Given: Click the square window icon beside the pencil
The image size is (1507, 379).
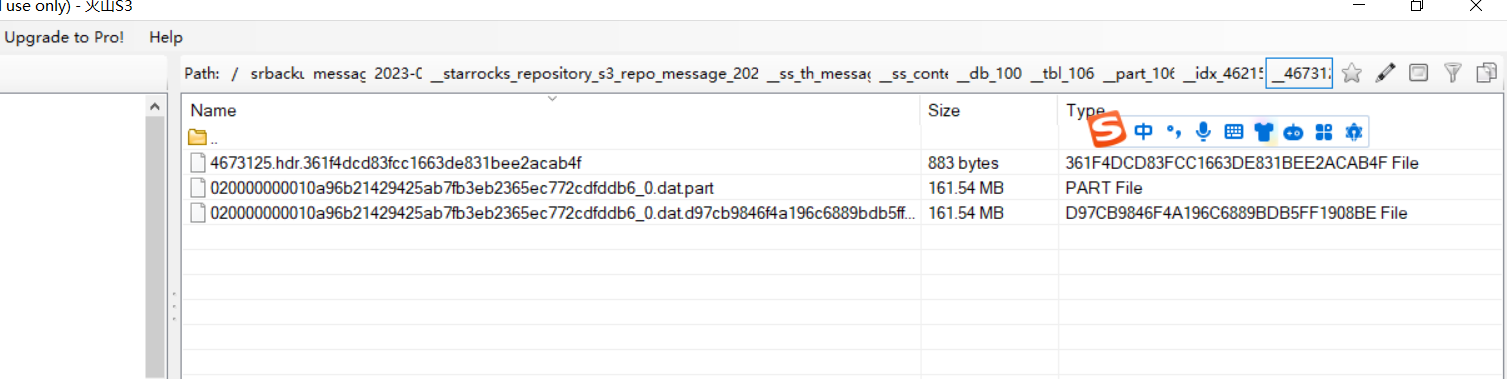Looking at the screenshot, I should [1418, 73].
